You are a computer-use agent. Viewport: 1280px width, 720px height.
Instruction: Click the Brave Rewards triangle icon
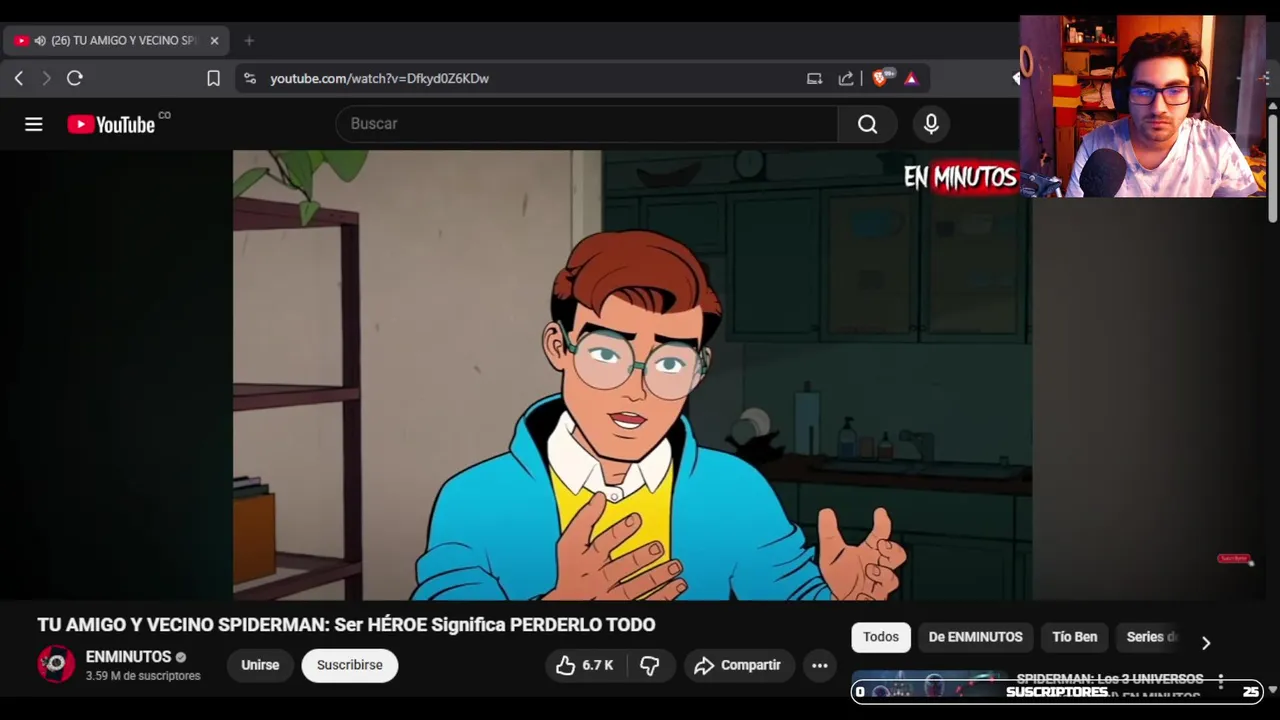pos(911,78)
